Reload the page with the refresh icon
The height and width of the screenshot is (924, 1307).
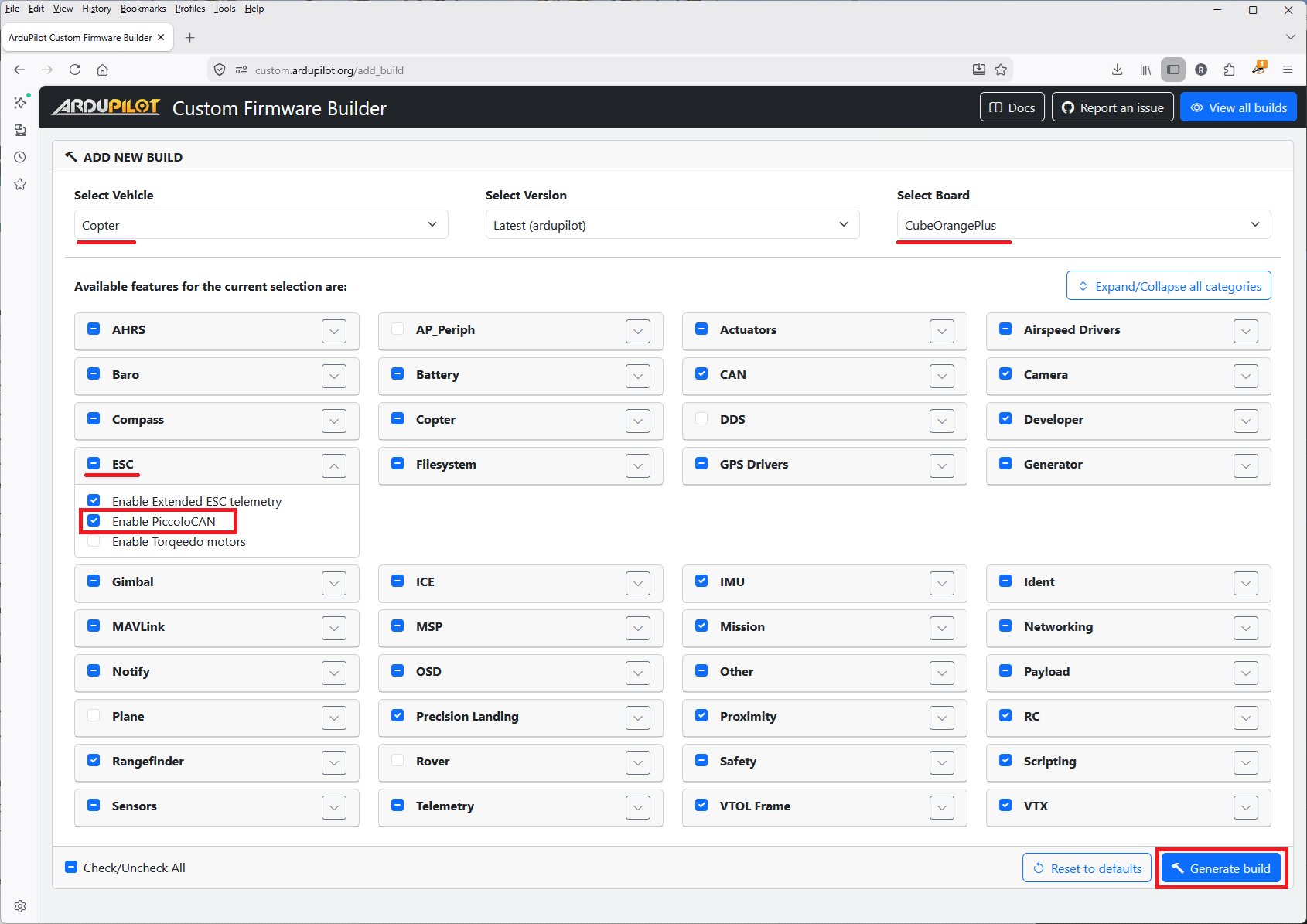[75, 70]
